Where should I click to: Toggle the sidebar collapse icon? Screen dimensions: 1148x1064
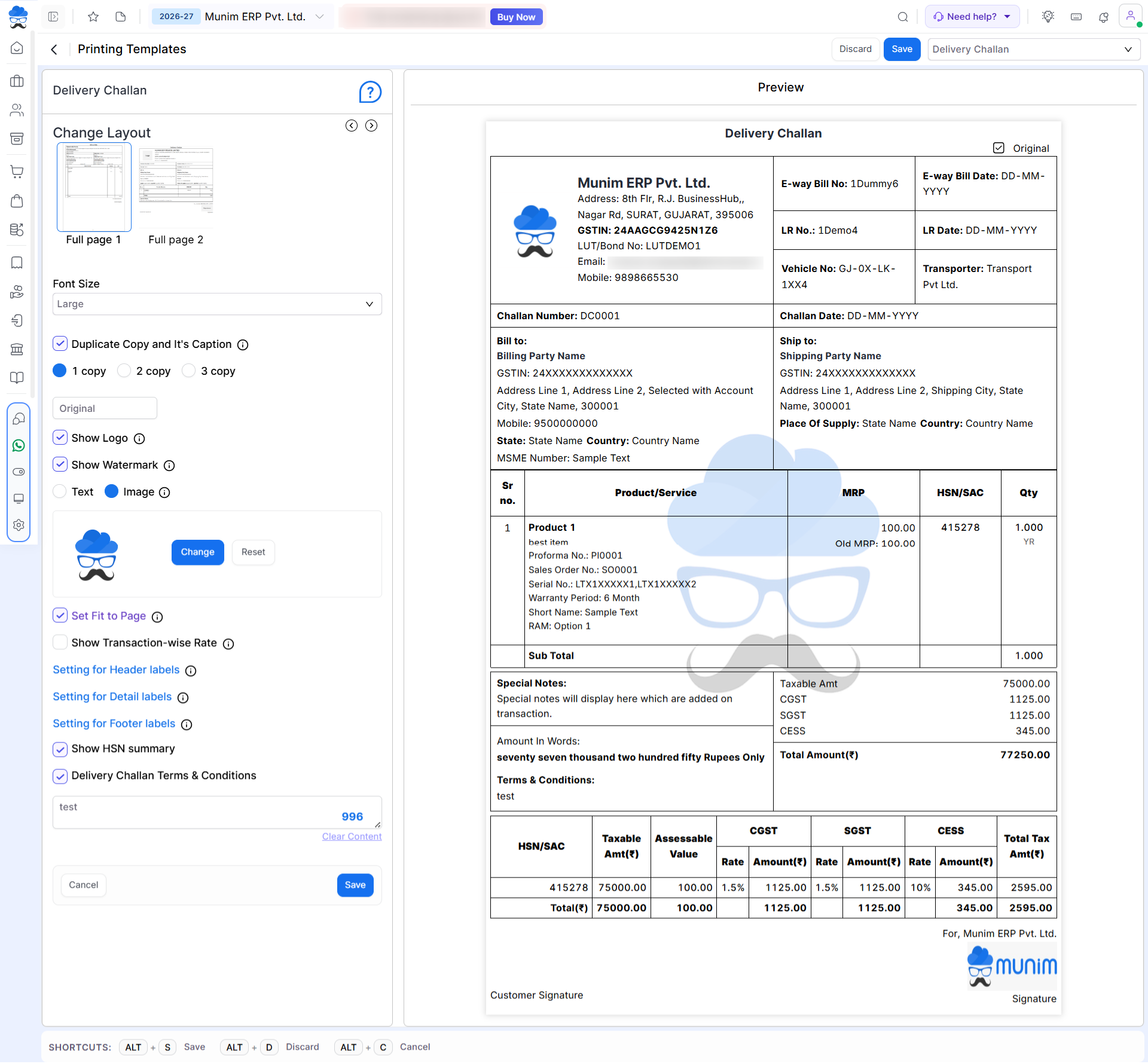click(53, 17)
